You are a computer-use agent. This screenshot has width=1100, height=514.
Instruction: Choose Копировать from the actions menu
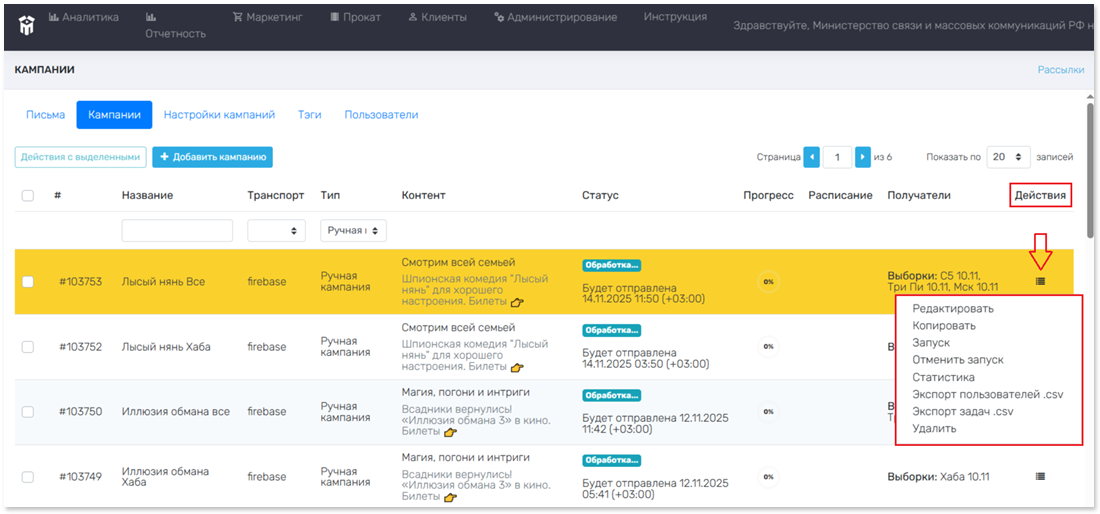coord(944,326)
